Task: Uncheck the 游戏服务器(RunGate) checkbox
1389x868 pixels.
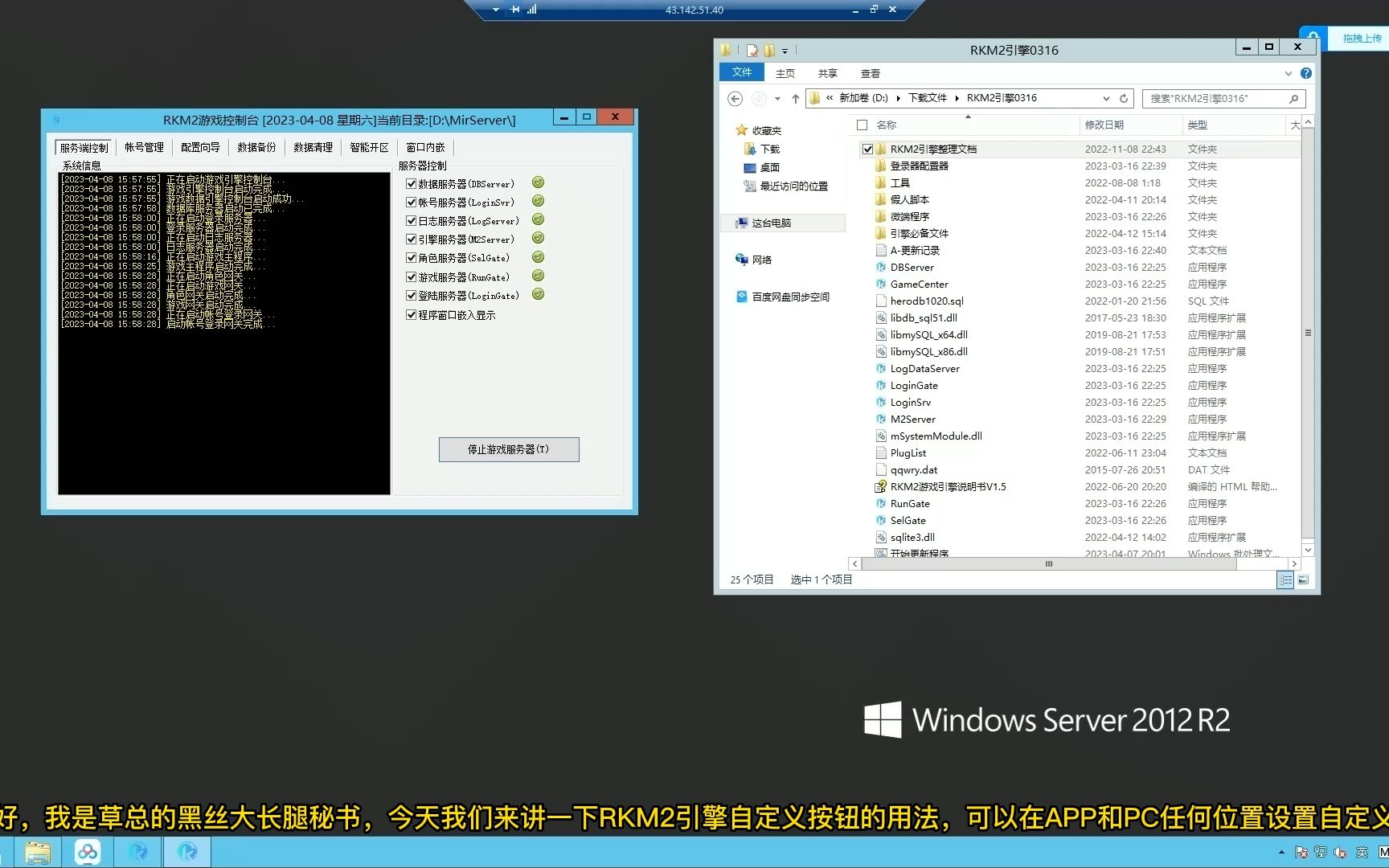Action: click(x=411, y=276)
